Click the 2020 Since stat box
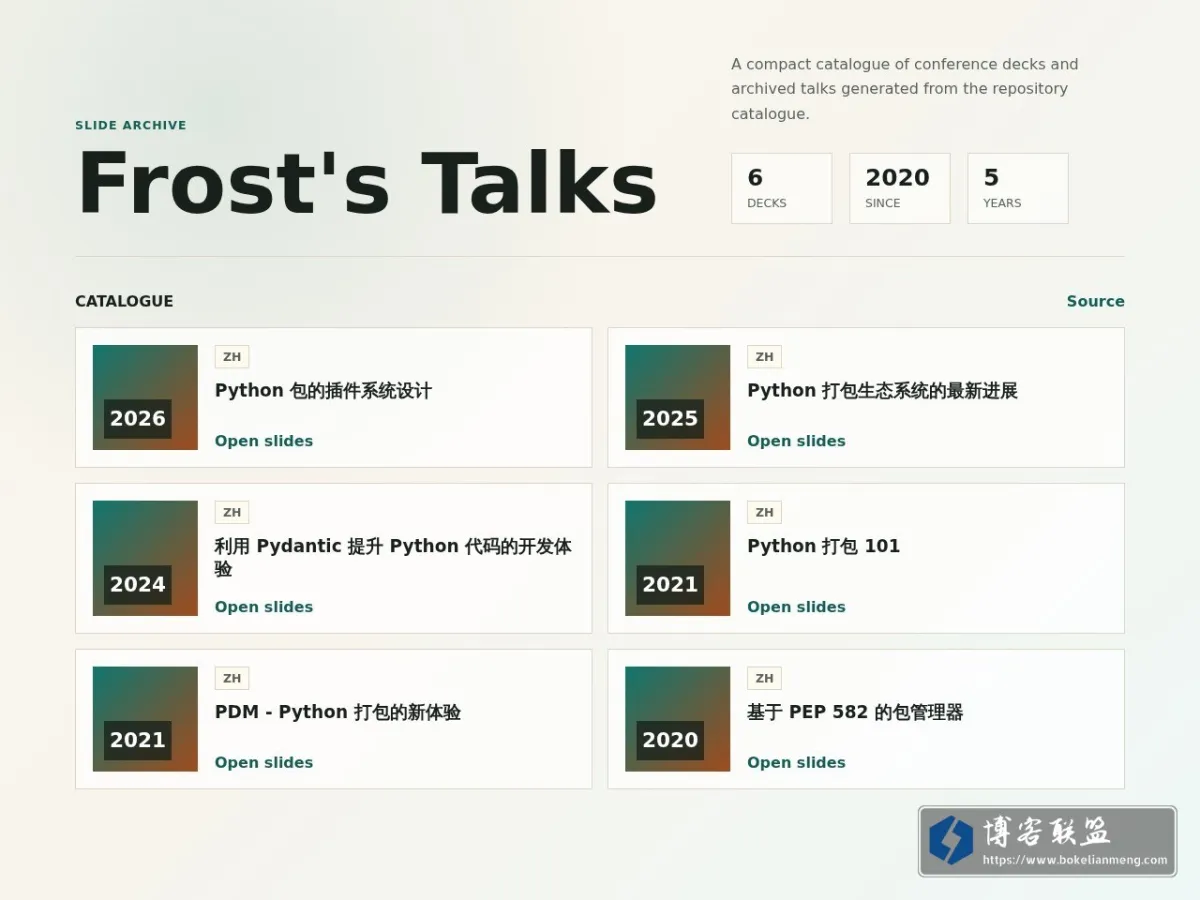Image resolution: width=1200 pixels, height=900 pixels. (899, 188)
